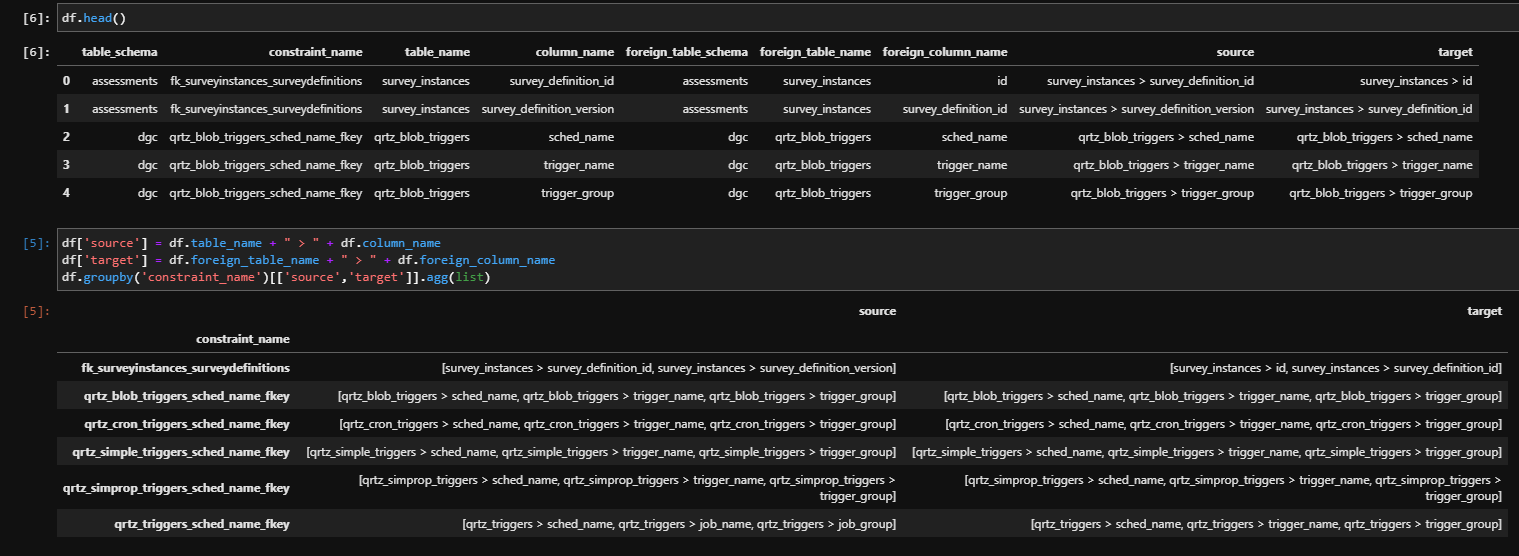1519x556 pixels.
Task: Click qrtz_cron_triggers_sched_name_fkey row label
Action: [x=187, y=424]
